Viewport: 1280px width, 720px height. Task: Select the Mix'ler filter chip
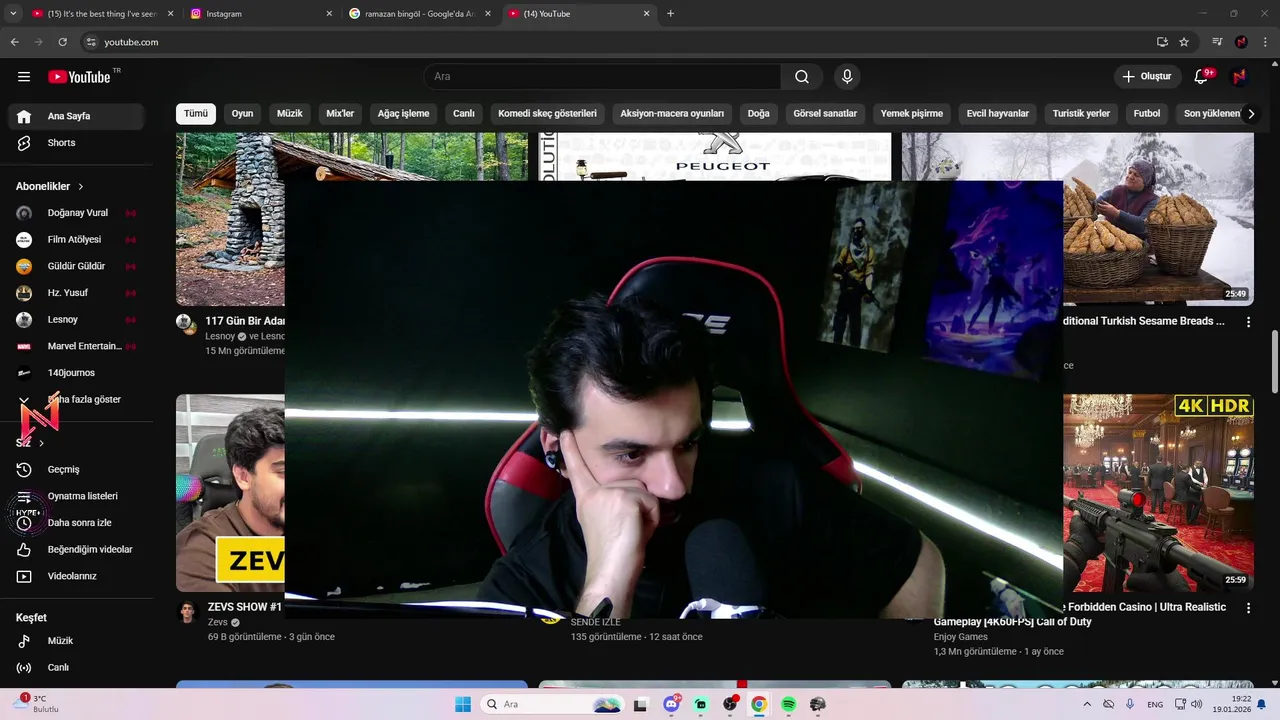point(340,114)
